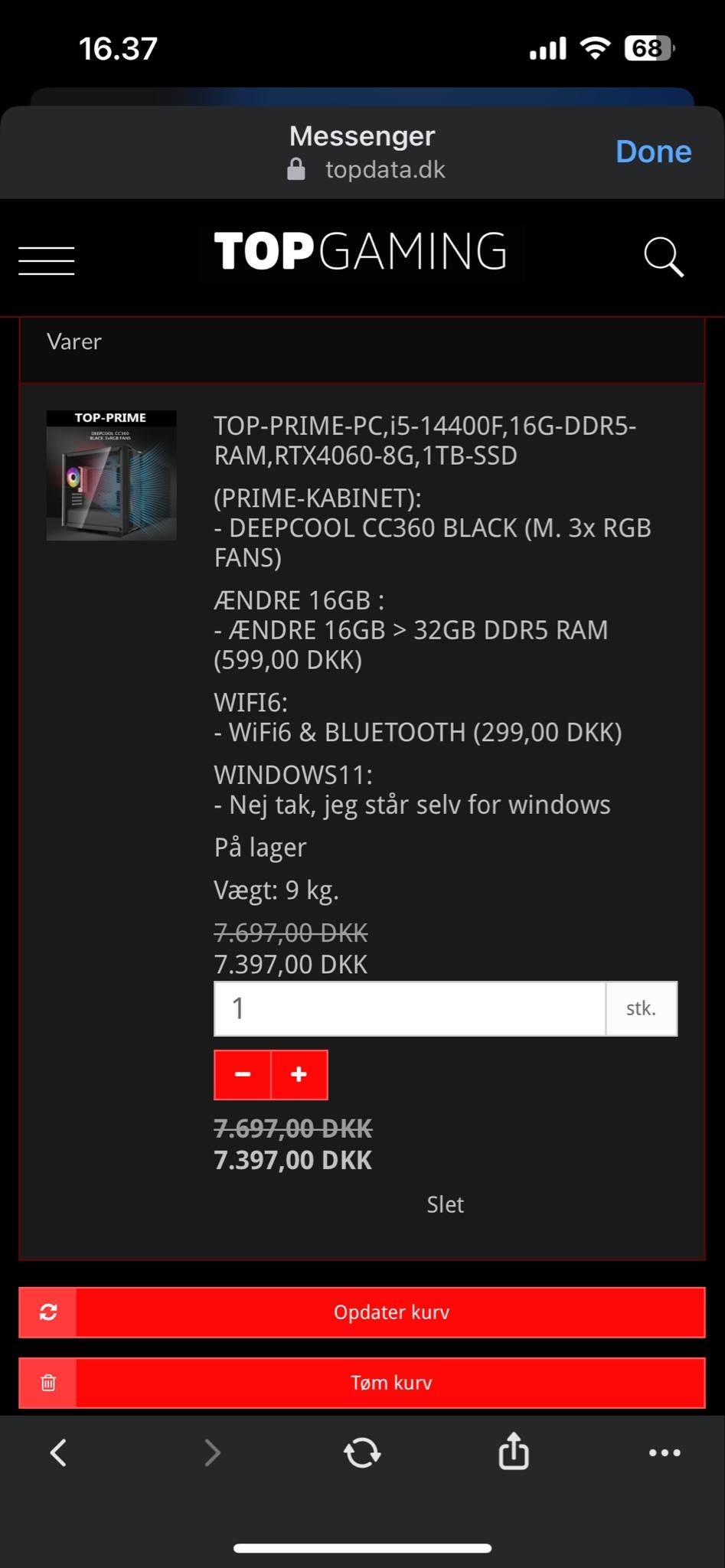Open the TOP-PRIME PC product thumbnail

(112, 475)
